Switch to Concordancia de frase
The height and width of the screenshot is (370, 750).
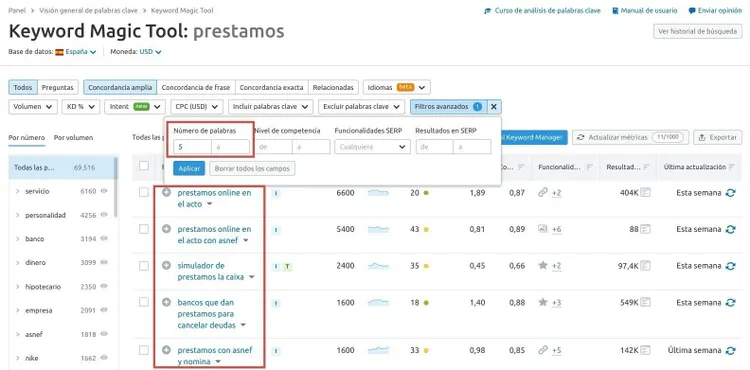pyautogui.click(x=196, y=87)
